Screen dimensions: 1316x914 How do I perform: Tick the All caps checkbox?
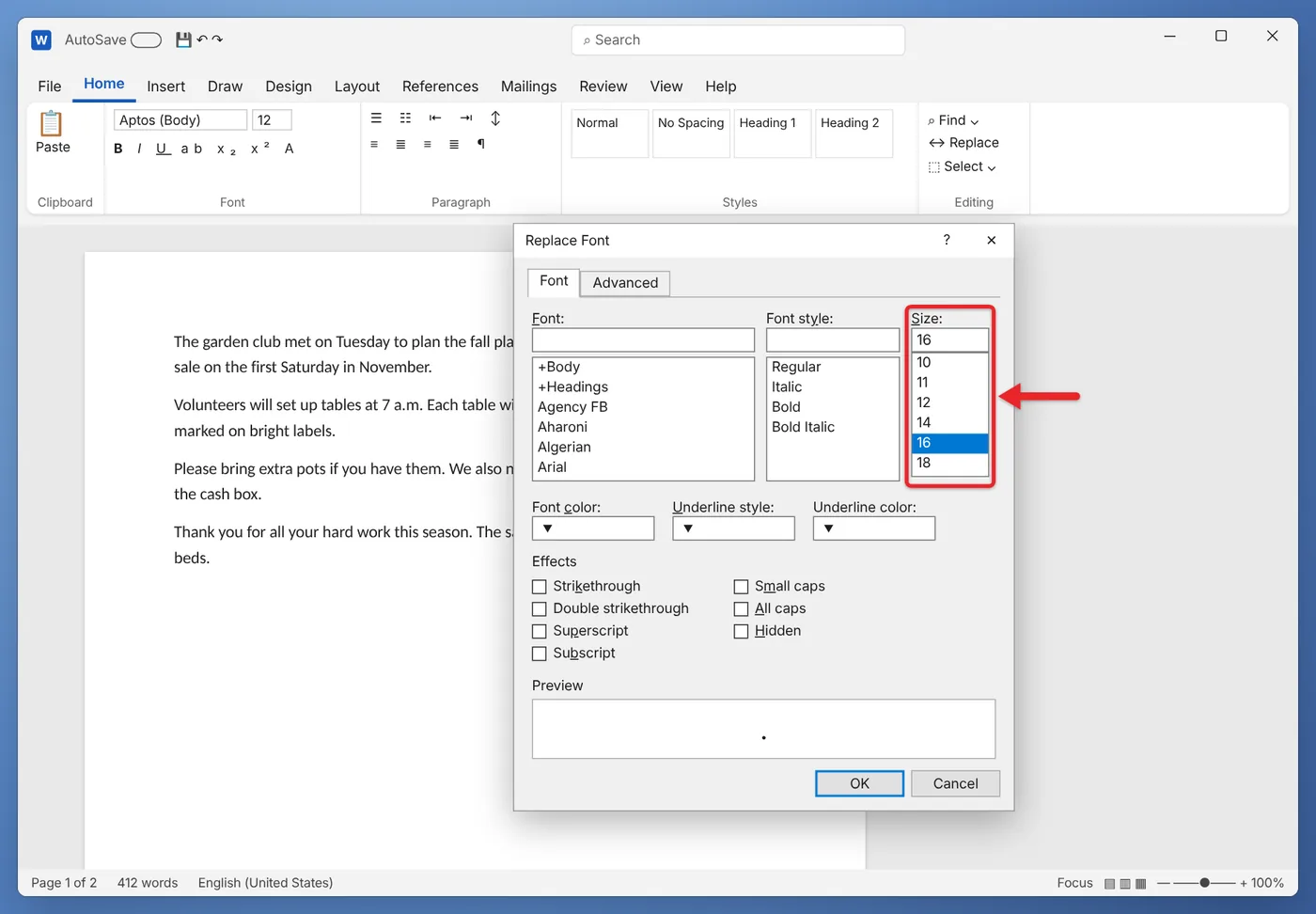741,609
